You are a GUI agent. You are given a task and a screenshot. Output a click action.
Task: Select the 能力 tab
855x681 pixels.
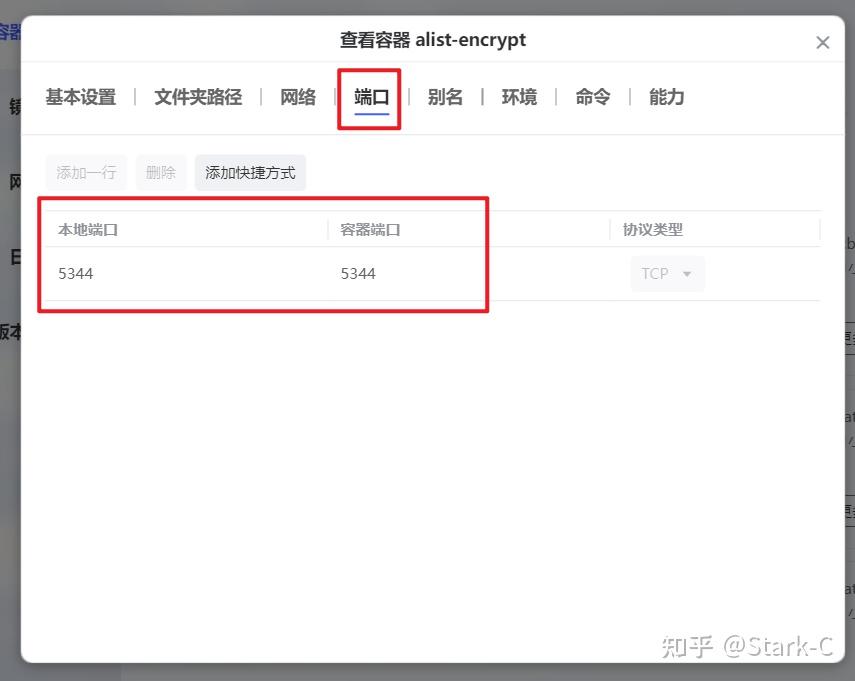666,97
